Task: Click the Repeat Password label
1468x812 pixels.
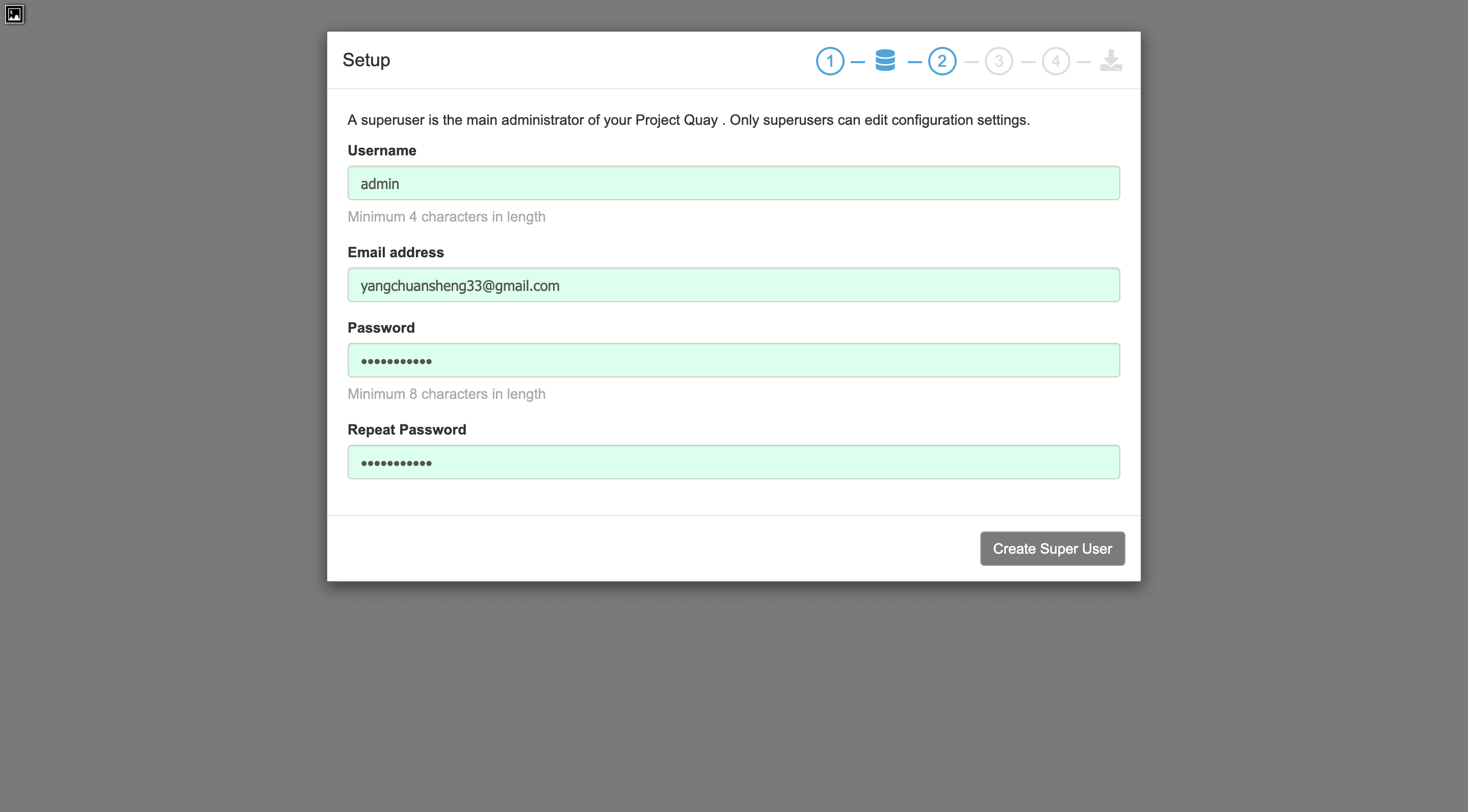Action: click(x=407, y=429)
